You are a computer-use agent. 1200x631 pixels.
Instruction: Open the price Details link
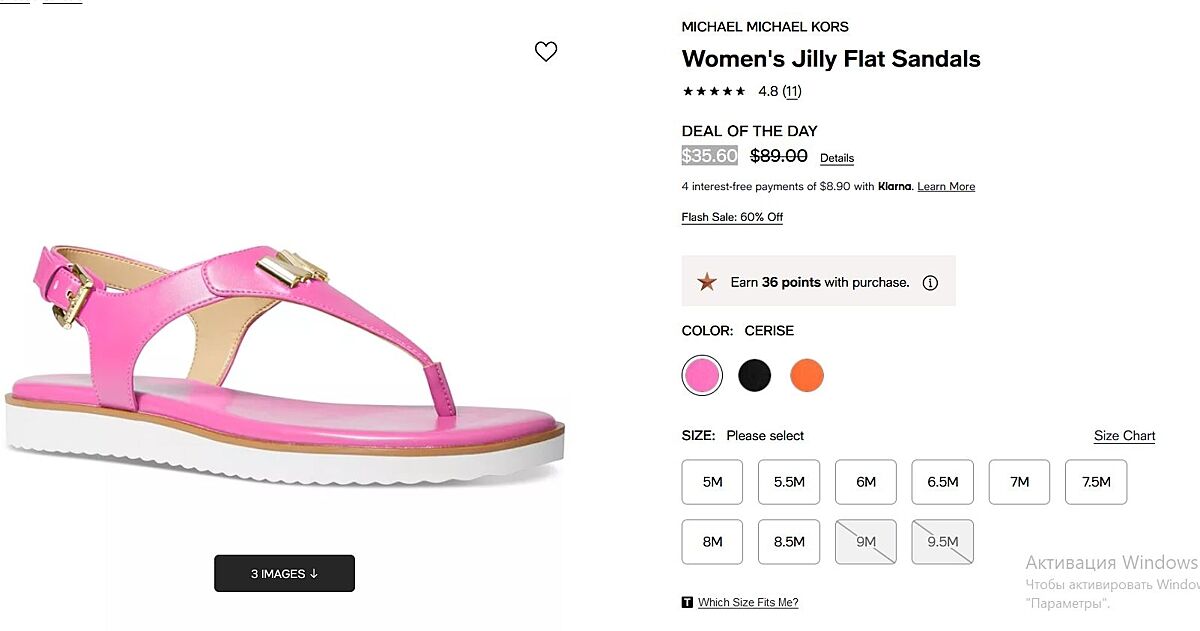coord(837,158)
